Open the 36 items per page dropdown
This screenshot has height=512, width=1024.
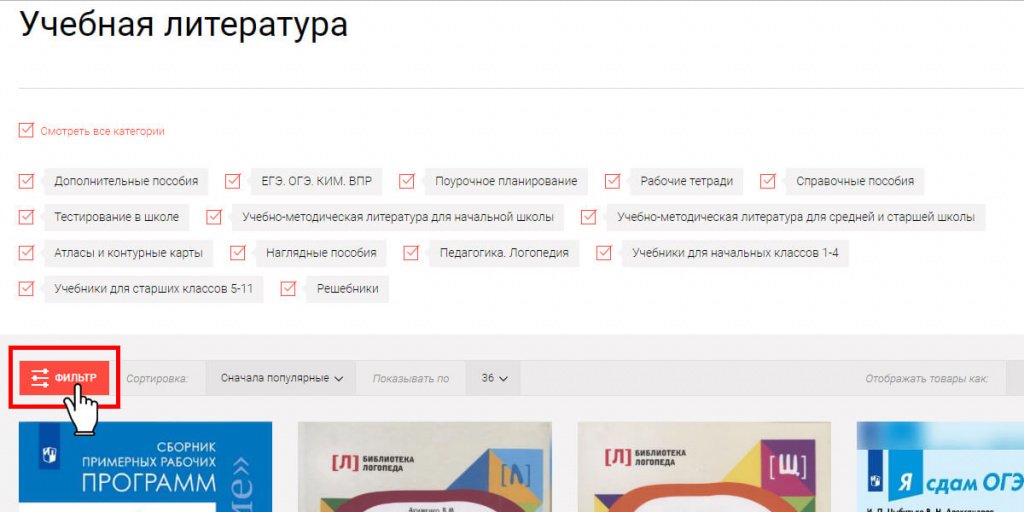pyautogui.click(x=494, y=378)
